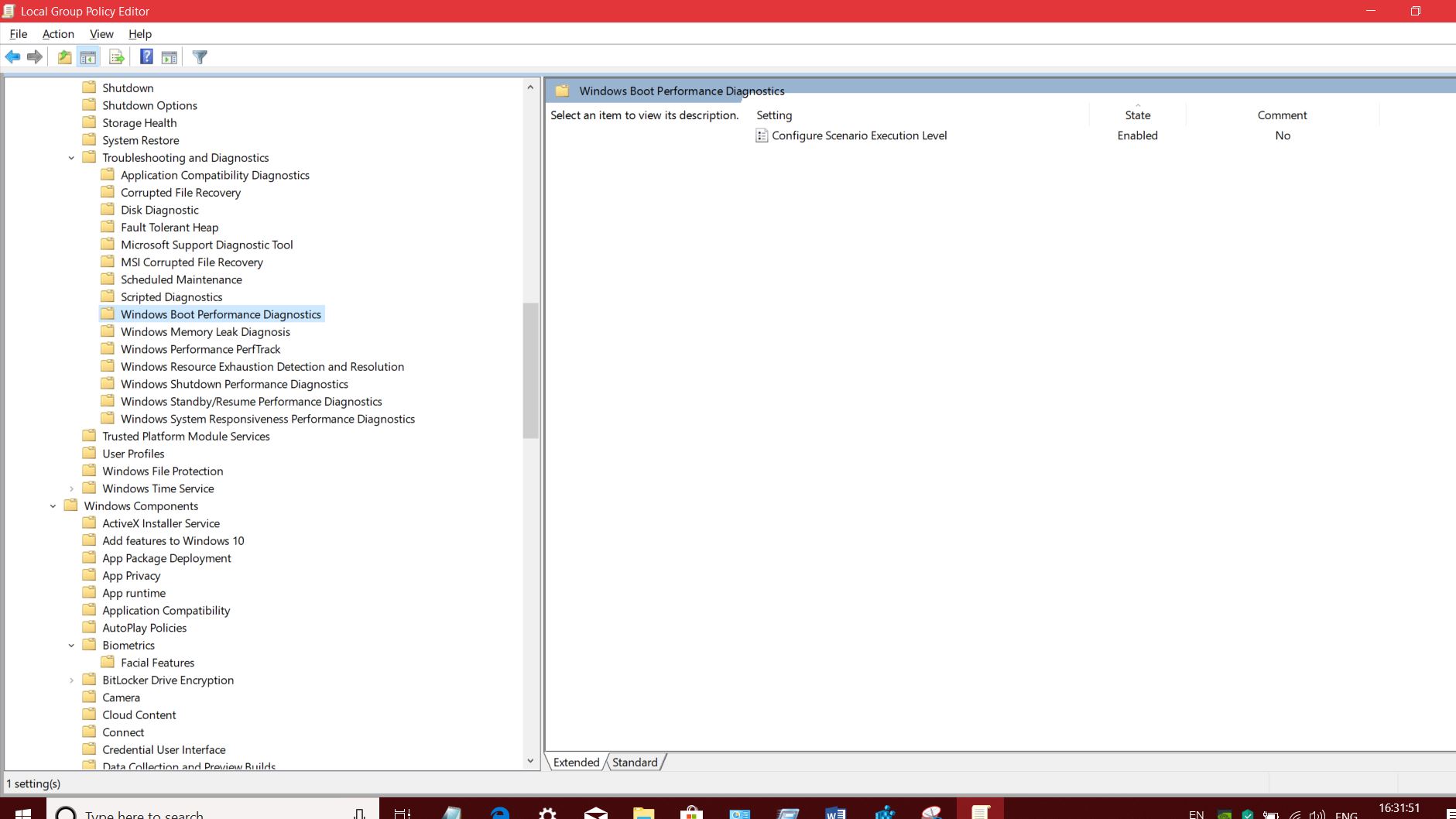1456x819 pixels.
Task: Open Microsoft Edge from the taskbar
Action: (x=500, y=813)
